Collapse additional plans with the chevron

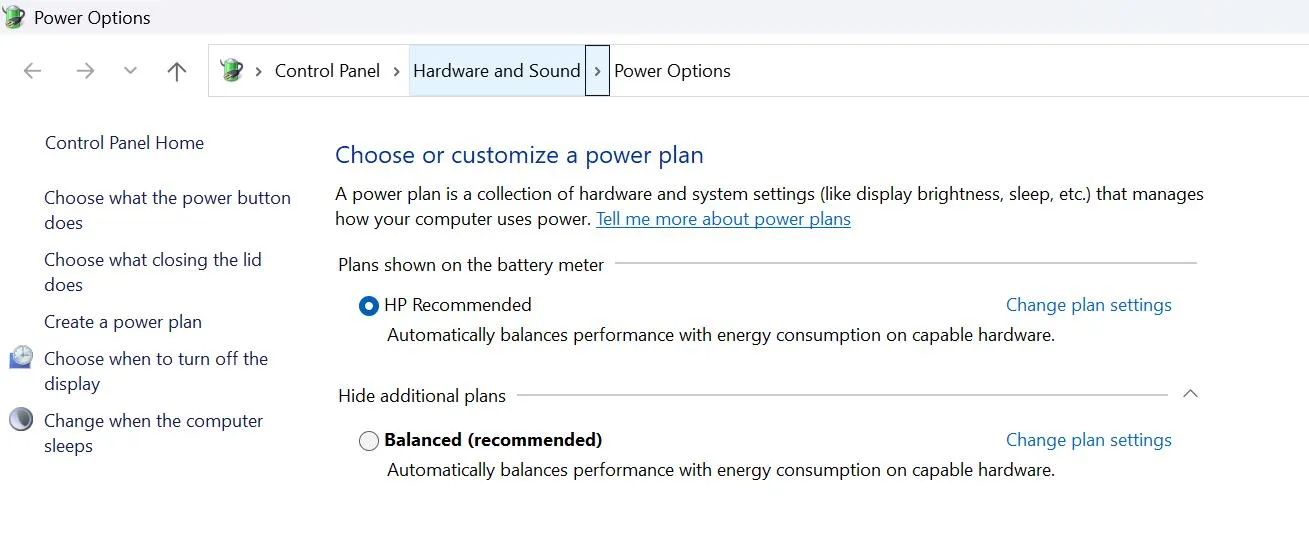(x=1190, y=394)
